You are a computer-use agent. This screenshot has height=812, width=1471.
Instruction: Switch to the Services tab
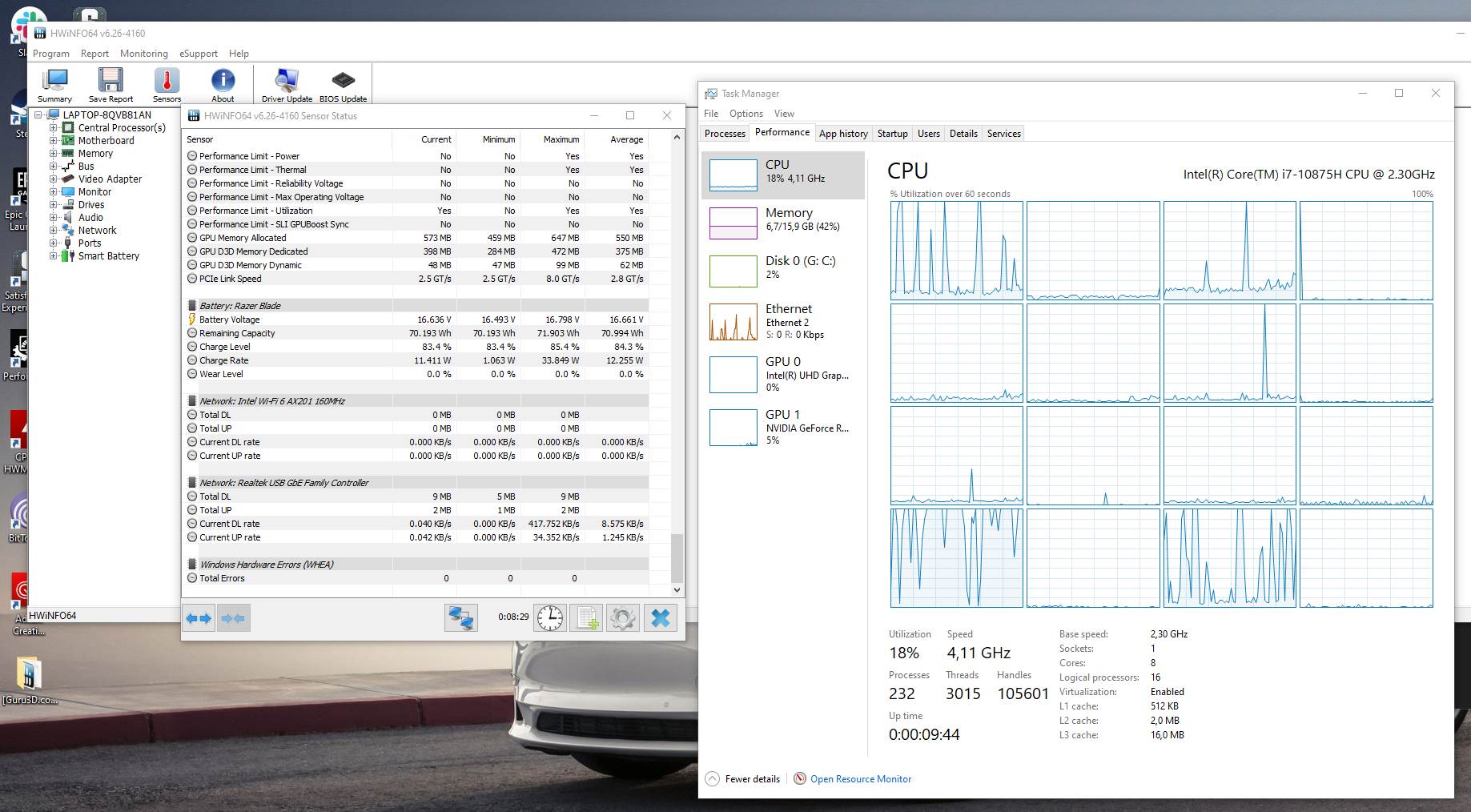[1003, 134]
